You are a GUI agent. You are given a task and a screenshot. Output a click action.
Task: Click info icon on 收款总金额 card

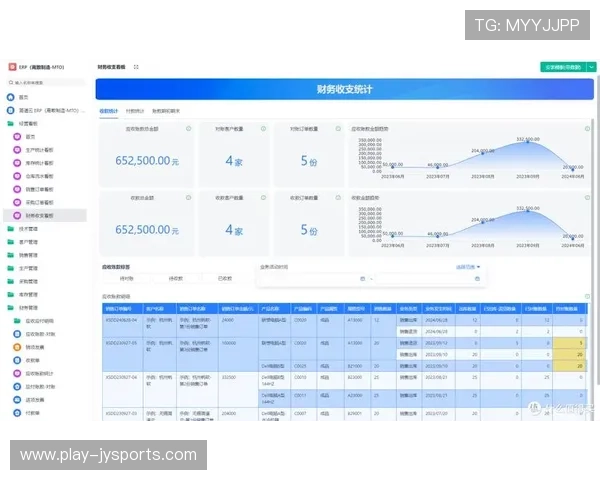pos(189,197)
